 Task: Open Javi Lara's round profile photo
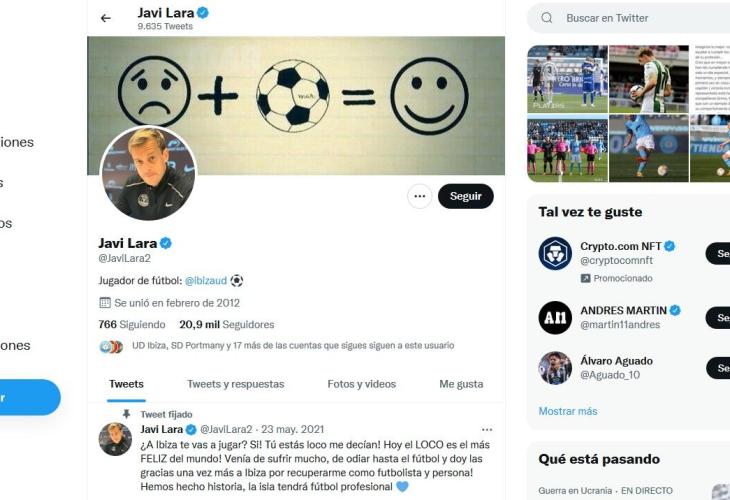point(148,173)
